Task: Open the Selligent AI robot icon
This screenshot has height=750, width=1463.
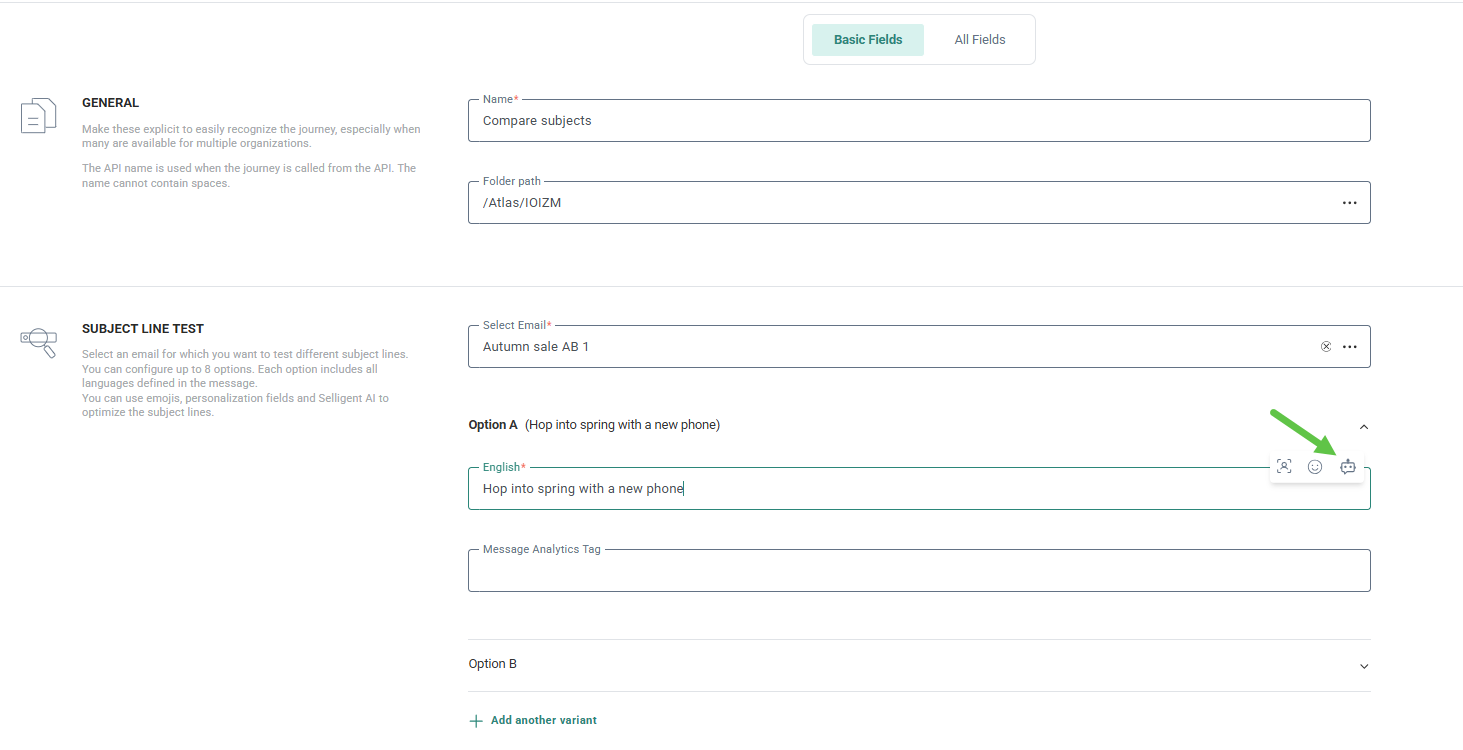Action: 1347,466
